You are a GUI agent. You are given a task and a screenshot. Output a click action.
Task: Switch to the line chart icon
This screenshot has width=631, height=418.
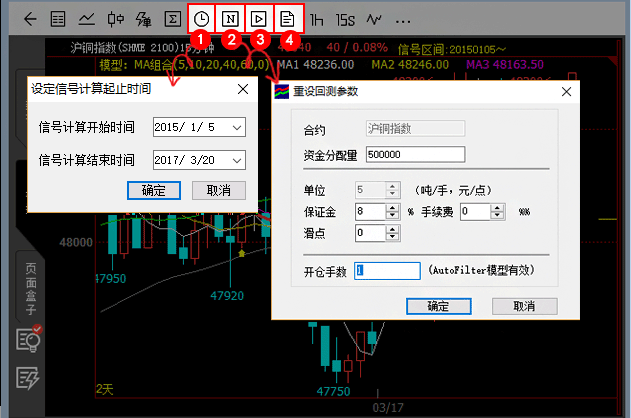(x=87, y=18)
